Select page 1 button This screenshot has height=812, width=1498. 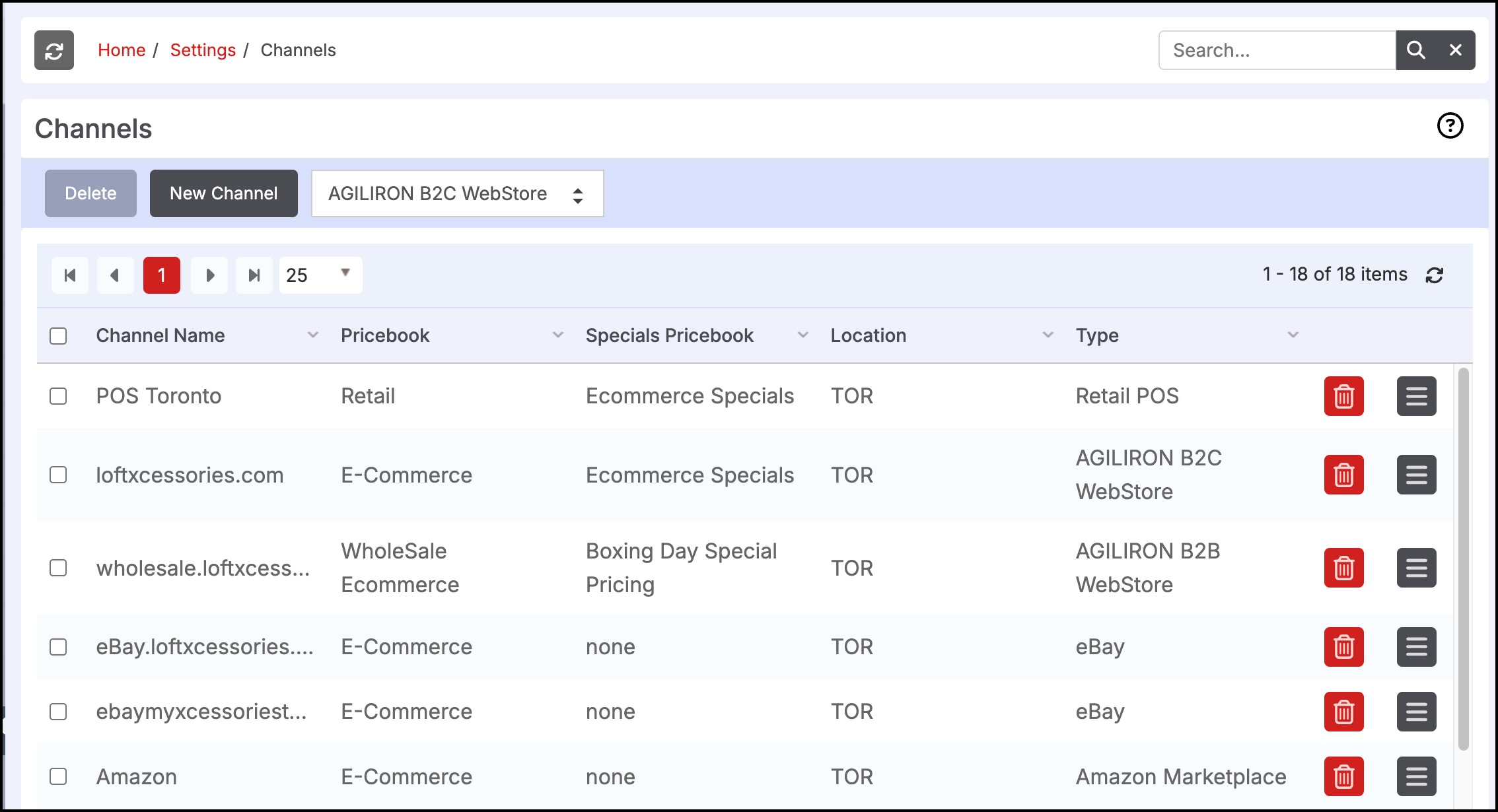(162, 275)
